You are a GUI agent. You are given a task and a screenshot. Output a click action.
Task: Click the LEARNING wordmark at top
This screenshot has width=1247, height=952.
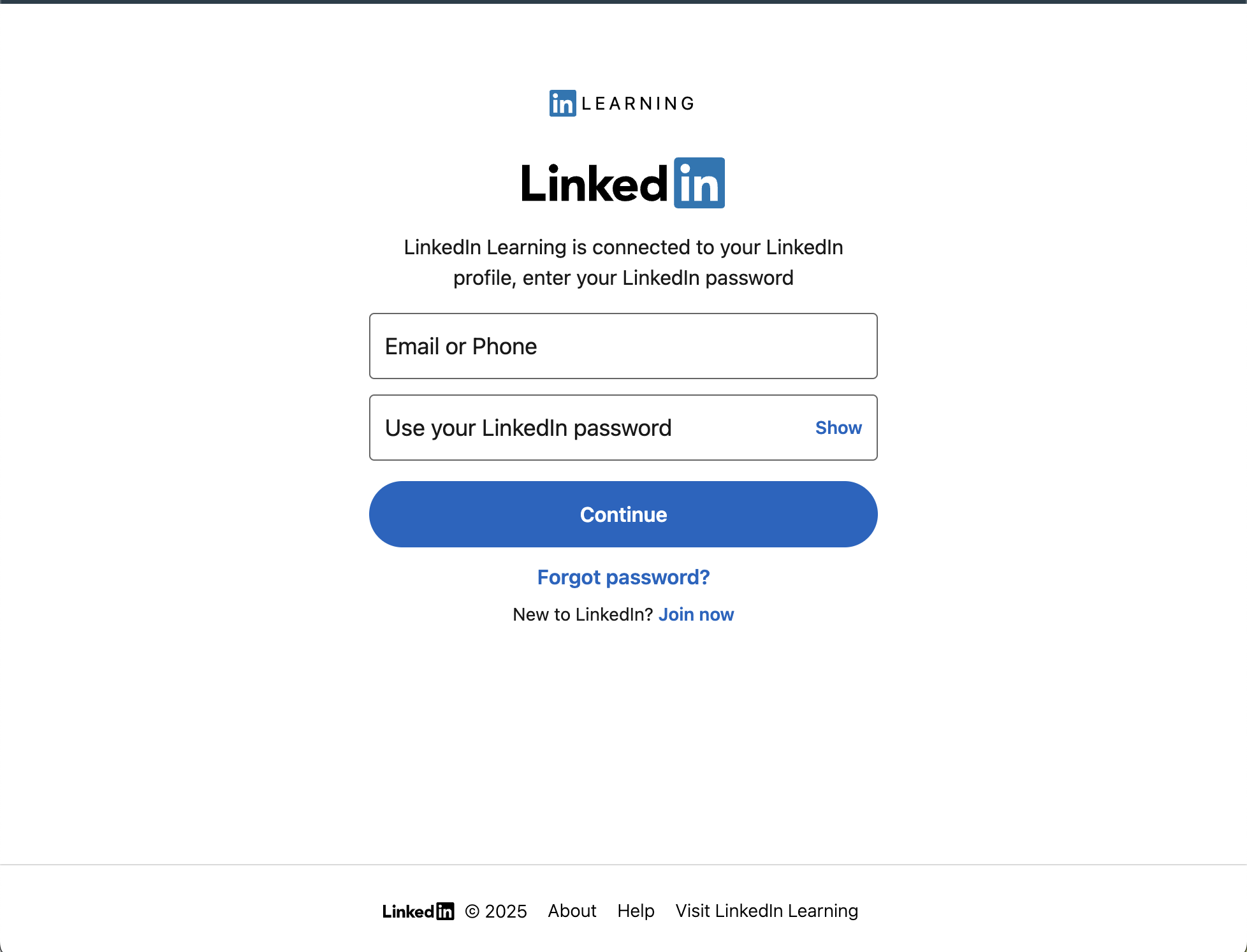638,103
